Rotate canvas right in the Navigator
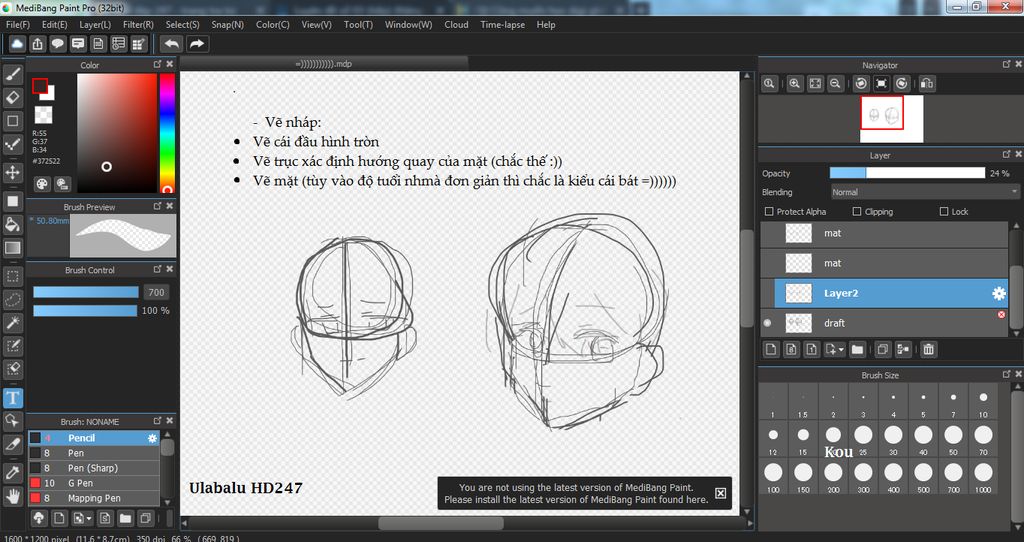Viewport: 1024px width, 542px height. [x=902, y=84]
